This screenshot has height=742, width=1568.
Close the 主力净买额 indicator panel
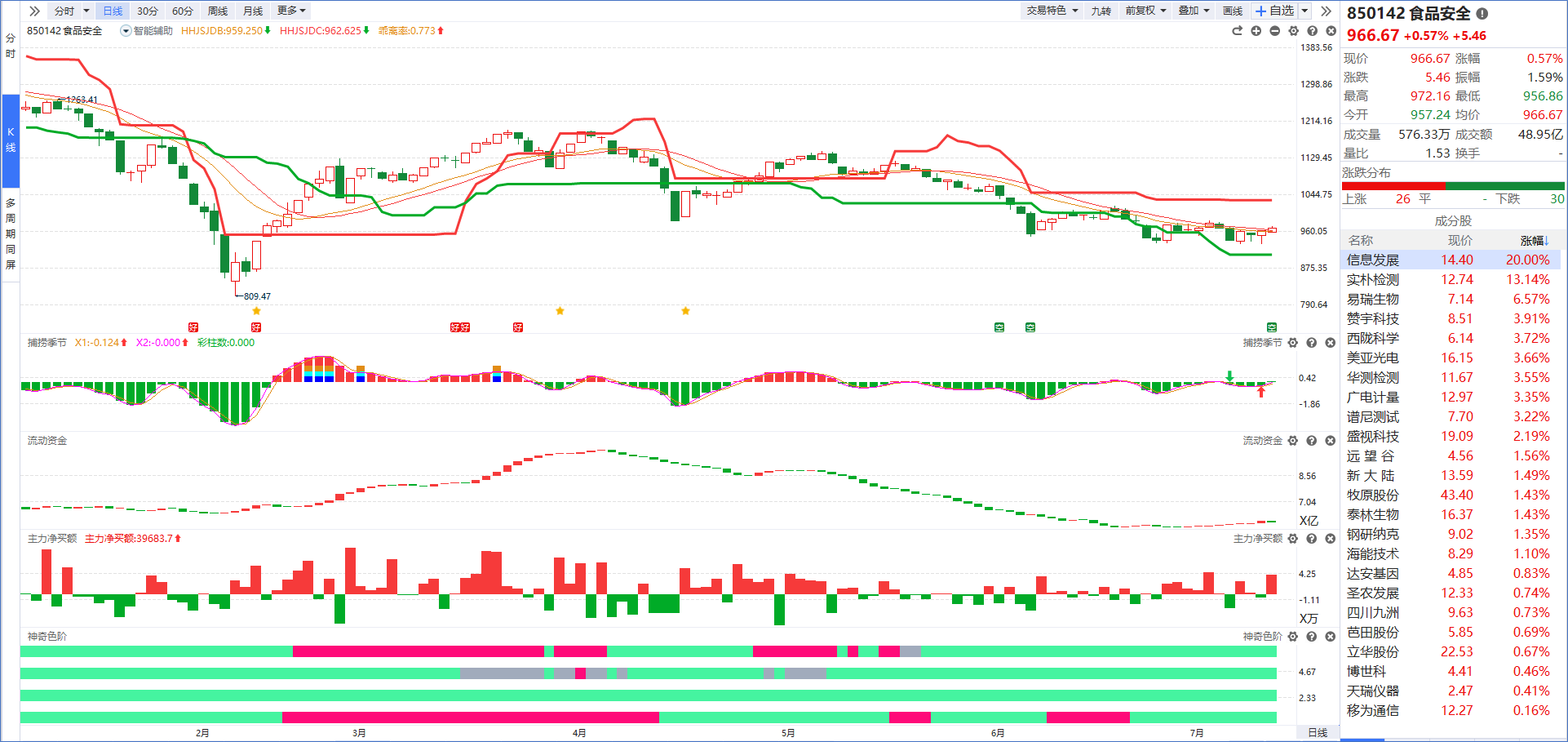(1331, 539)
